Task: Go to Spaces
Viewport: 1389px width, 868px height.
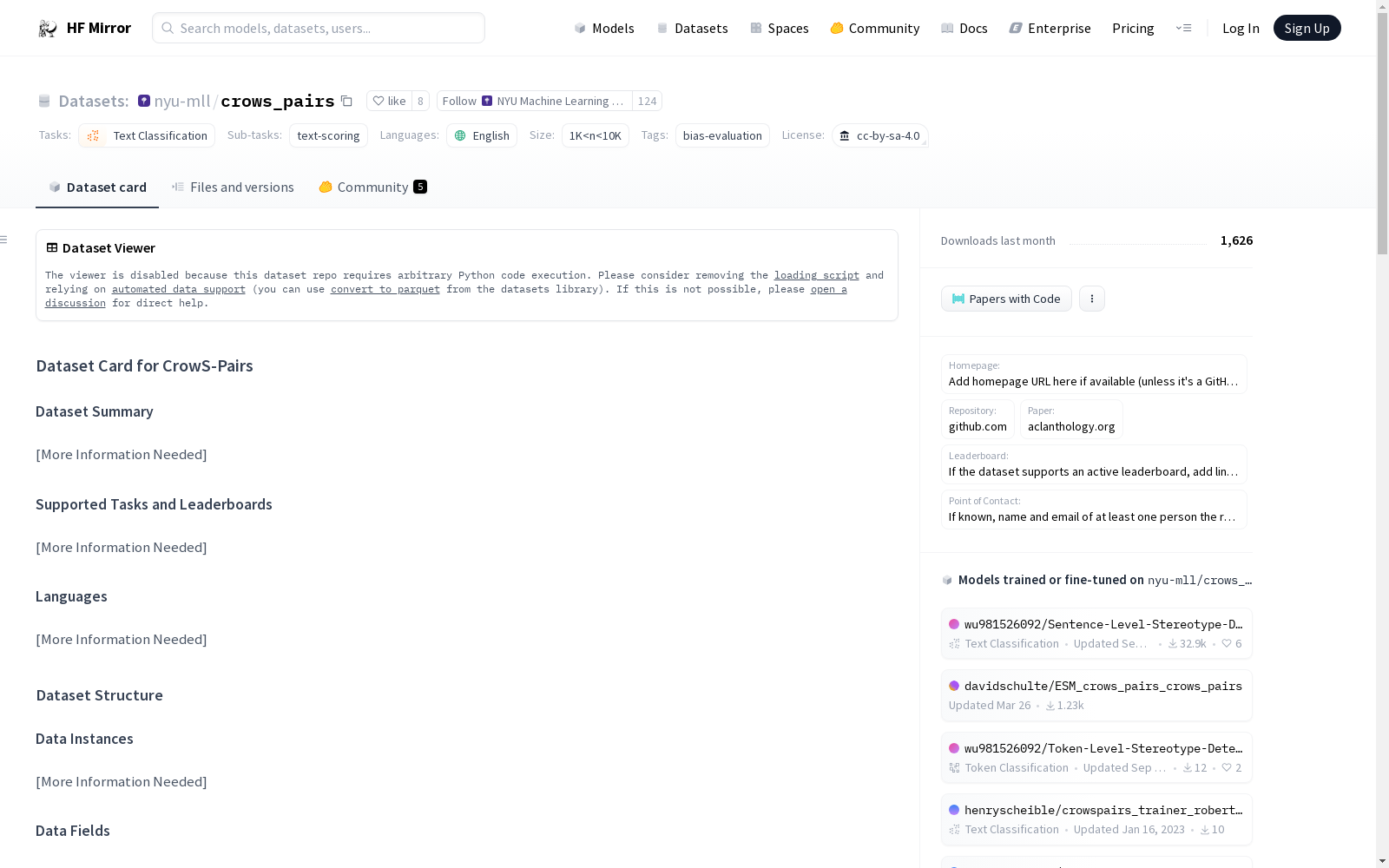Action: (x=780, y=28)
